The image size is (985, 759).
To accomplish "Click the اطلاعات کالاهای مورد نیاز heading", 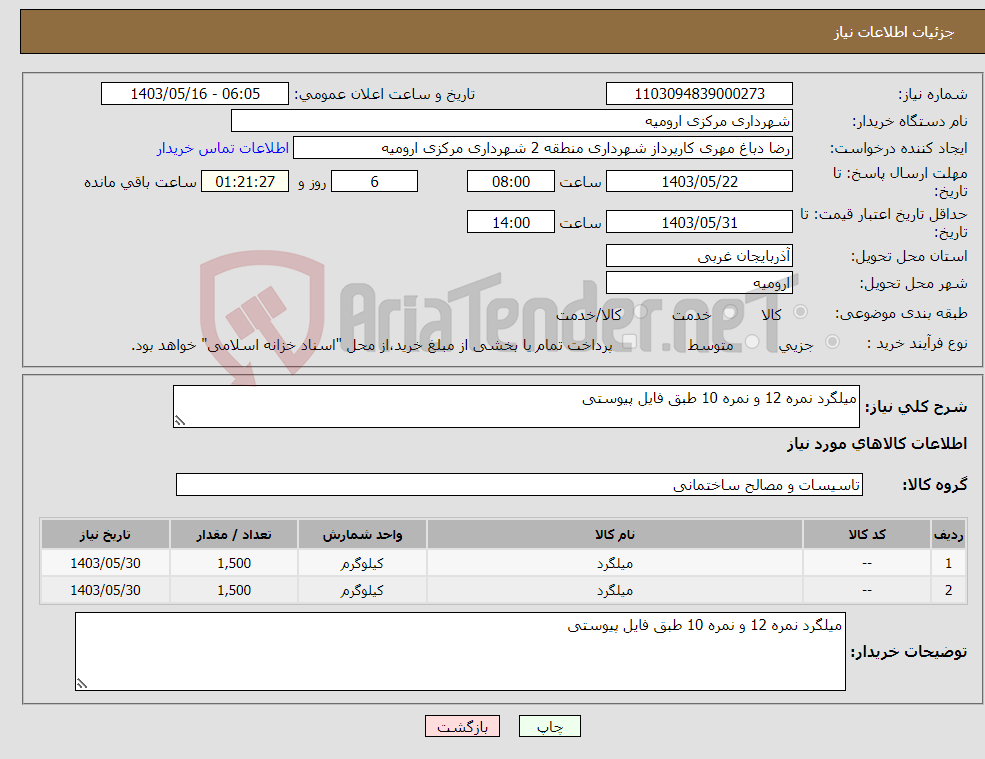I will (x=877, y=444).
